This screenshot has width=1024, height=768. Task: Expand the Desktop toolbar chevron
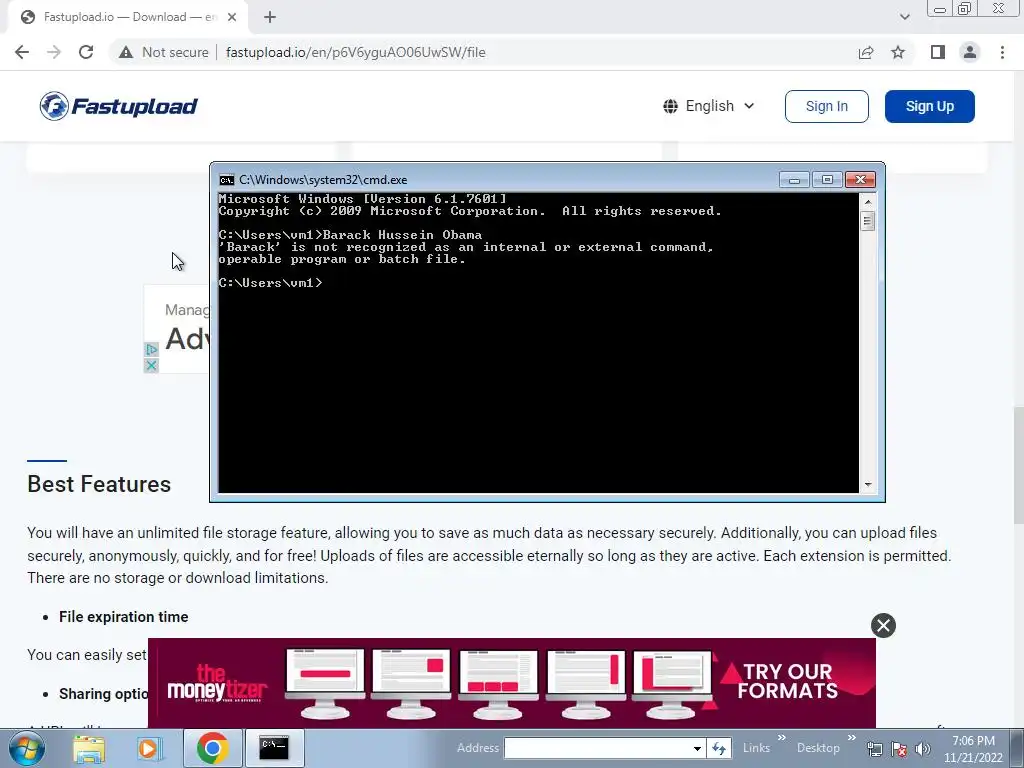(x=852, y=738)
